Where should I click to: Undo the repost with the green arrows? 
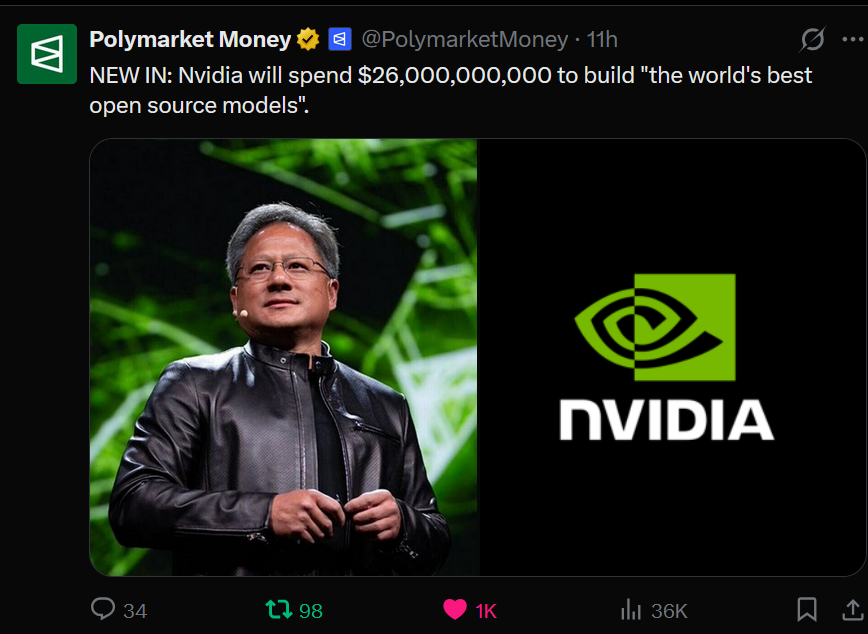(x=279, y=610)
